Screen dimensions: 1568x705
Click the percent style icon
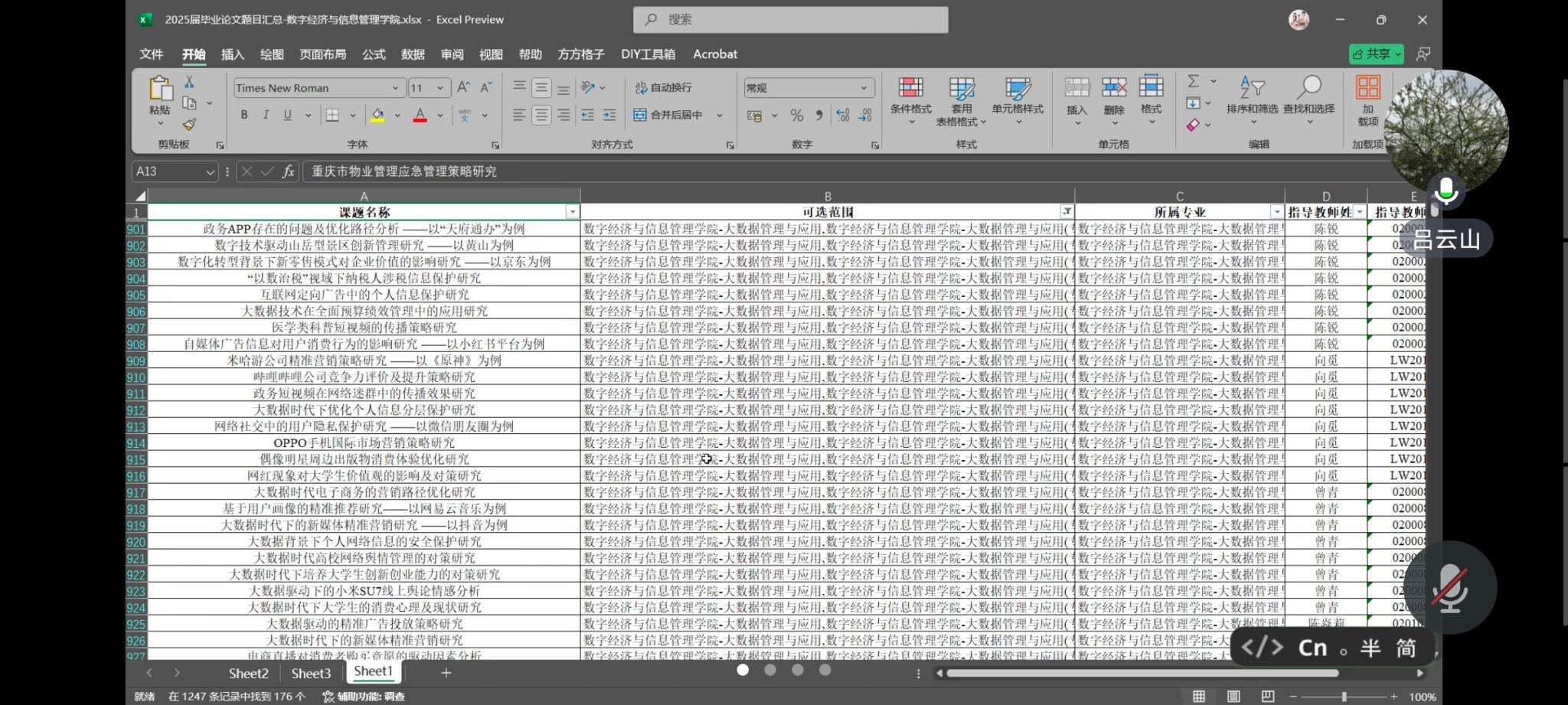point(797,115)
